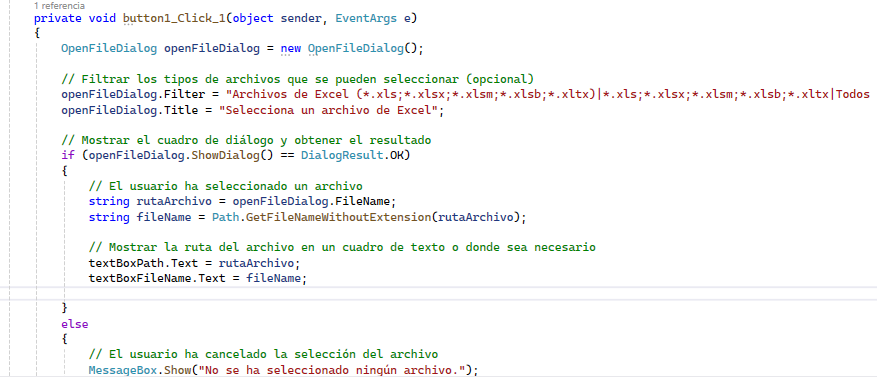The image size is (877, 377).
Task: Click the openFileDialog.Title assignment
Action: click(x=252, y=109)
